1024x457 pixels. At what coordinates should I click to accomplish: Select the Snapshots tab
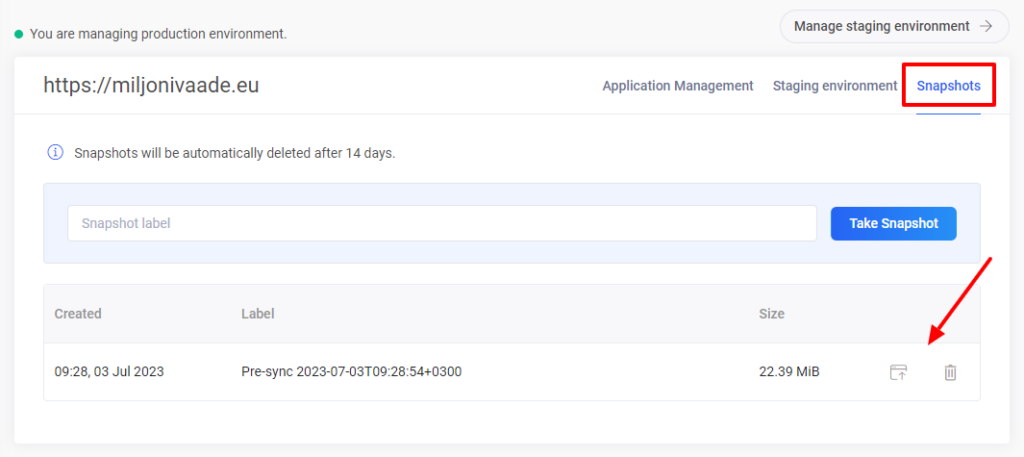click(949, 86)
